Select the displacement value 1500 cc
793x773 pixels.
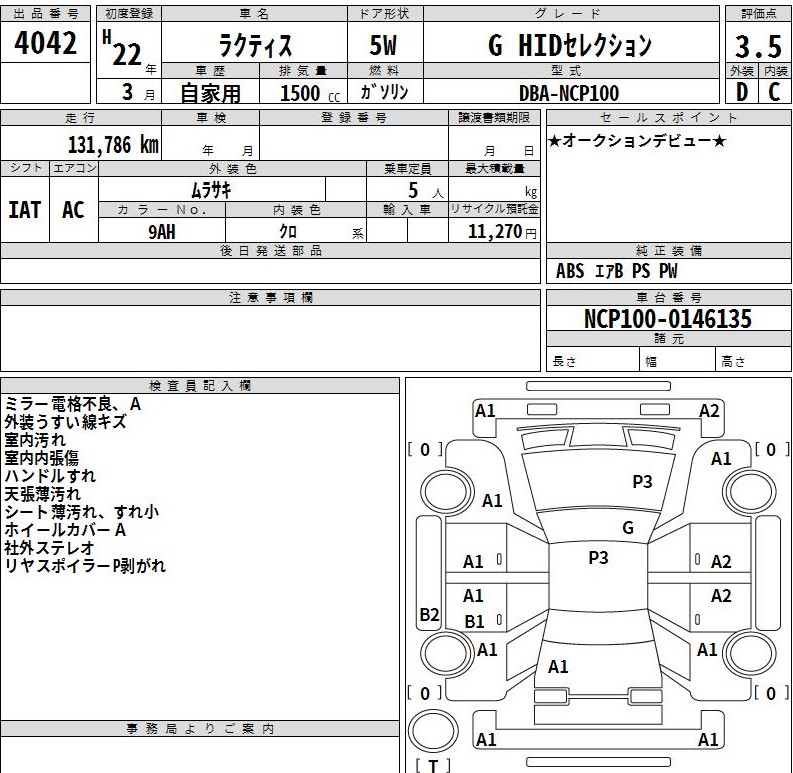pyautogui.click(x=310, y=94)
